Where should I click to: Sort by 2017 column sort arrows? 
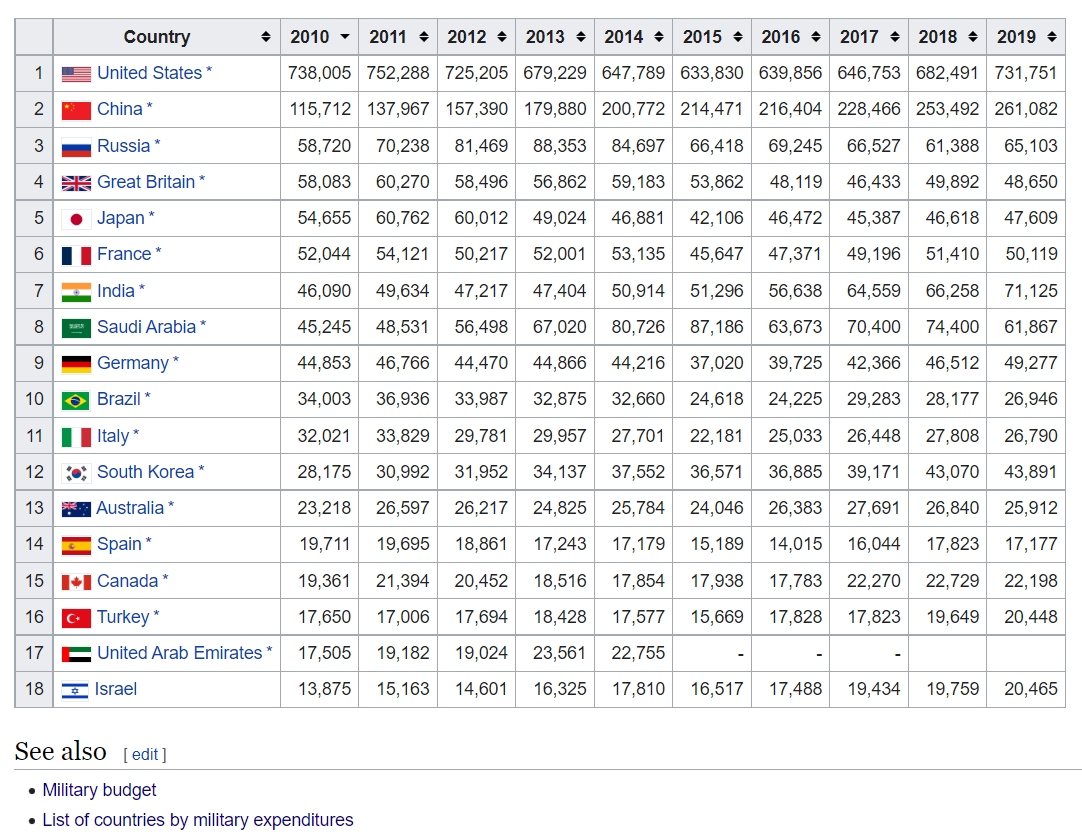pos(894,37)
